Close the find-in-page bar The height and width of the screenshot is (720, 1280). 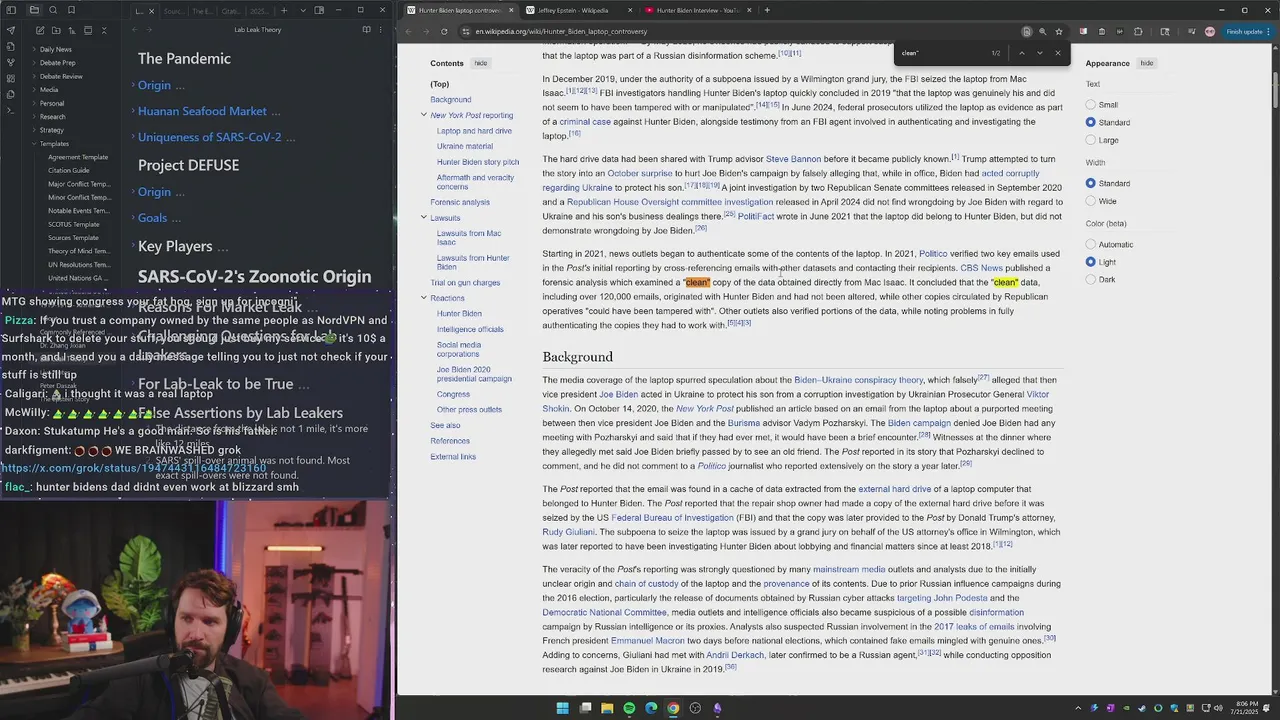(1057, 53)
